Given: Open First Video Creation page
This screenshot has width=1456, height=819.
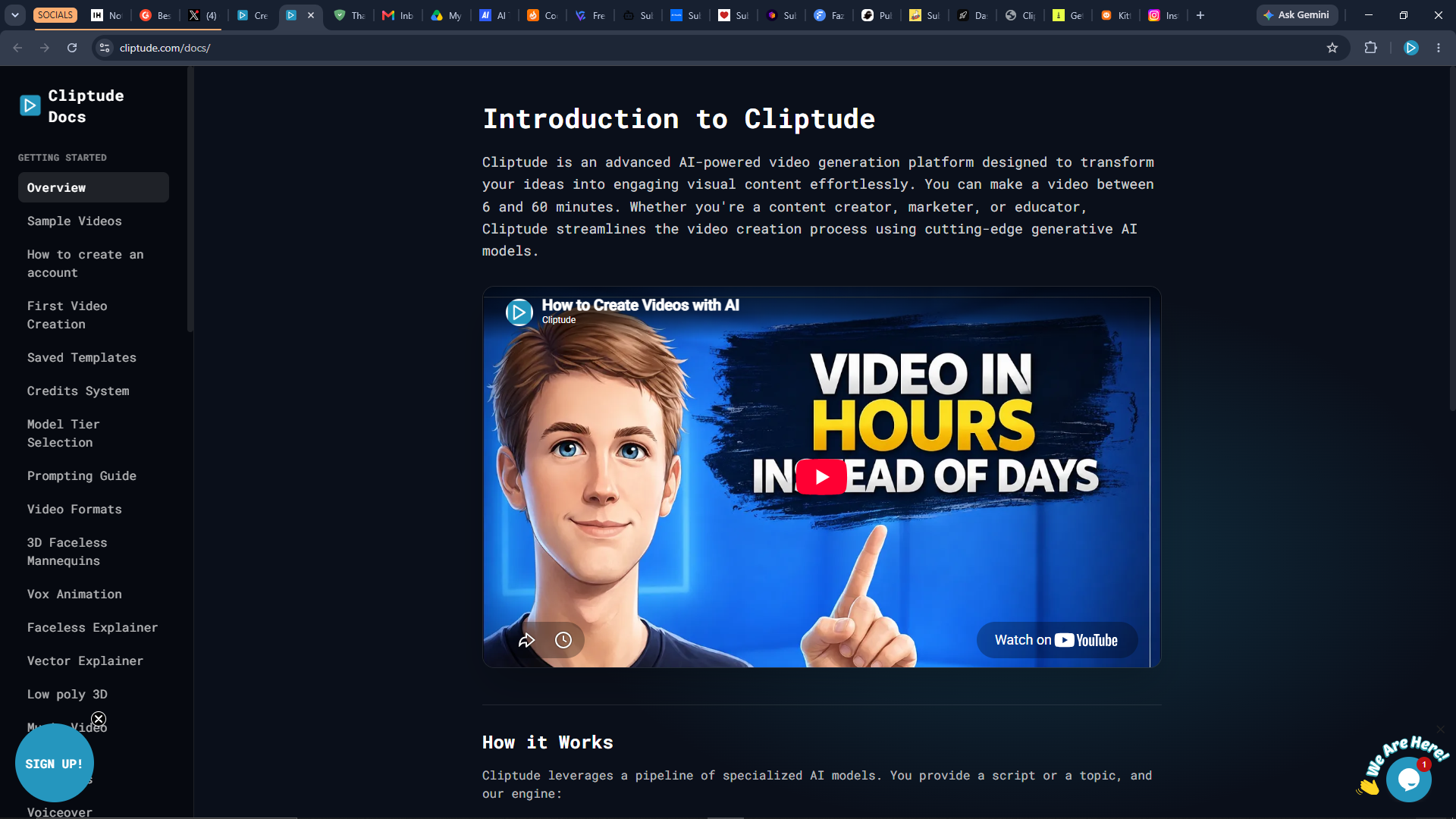Looking at the screenshot, I should [93, 315].
